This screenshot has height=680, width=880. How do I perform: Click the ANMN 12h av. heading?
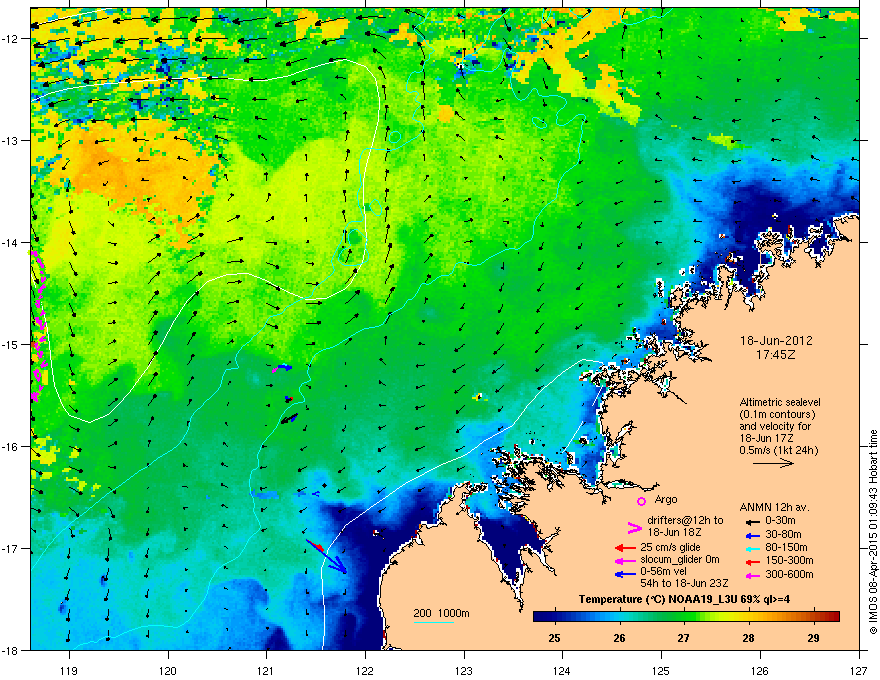[x=774, y=507]
